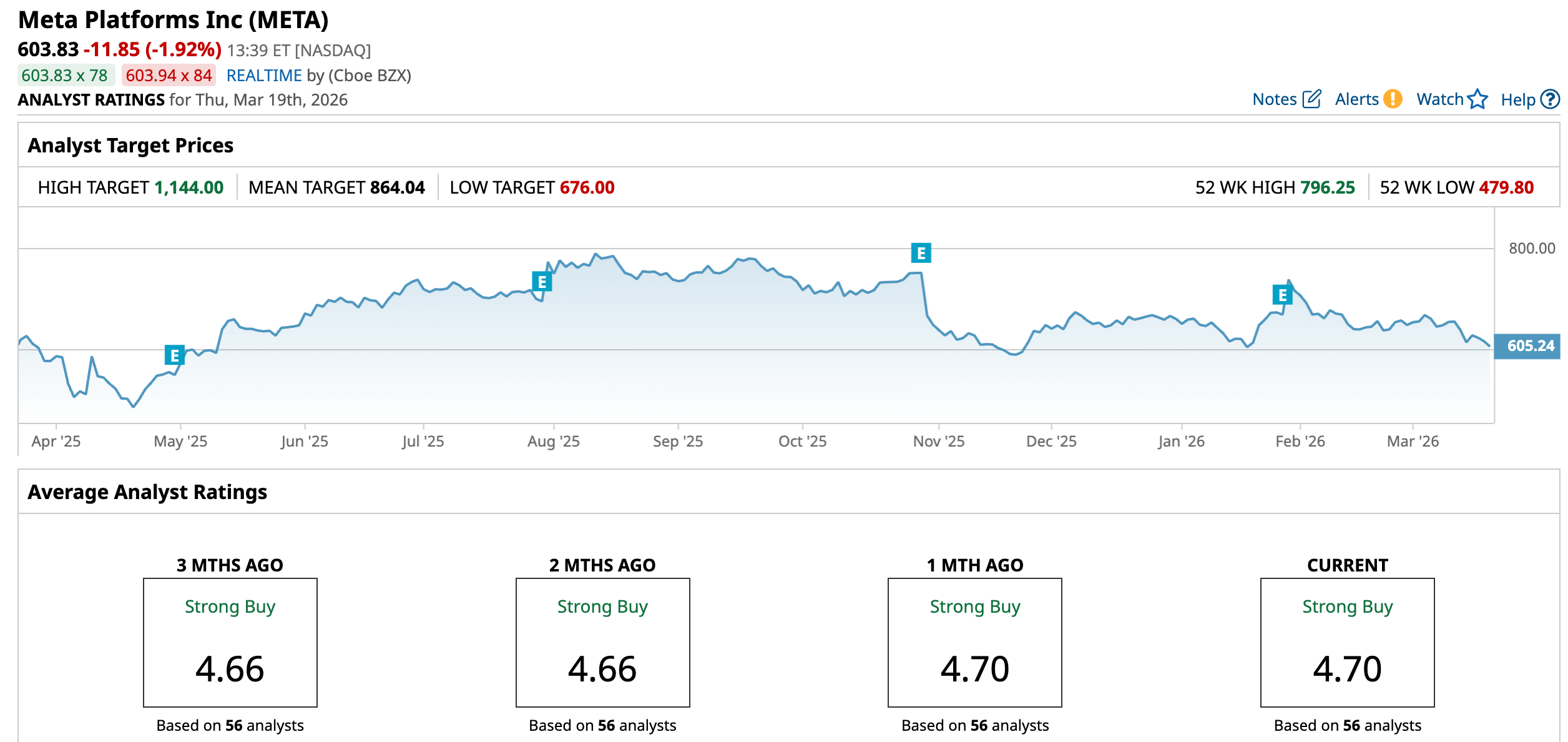This screenshot has height=742, width=1568.
Task: Click the Sep '25 axis label
Action: [678, 442]
